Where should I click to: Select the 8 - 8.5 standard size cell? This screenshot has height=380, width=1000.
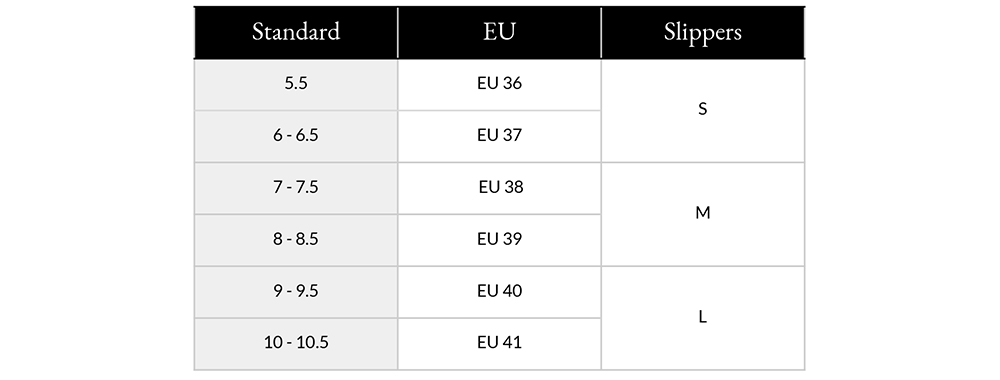(x=296, y=240)
